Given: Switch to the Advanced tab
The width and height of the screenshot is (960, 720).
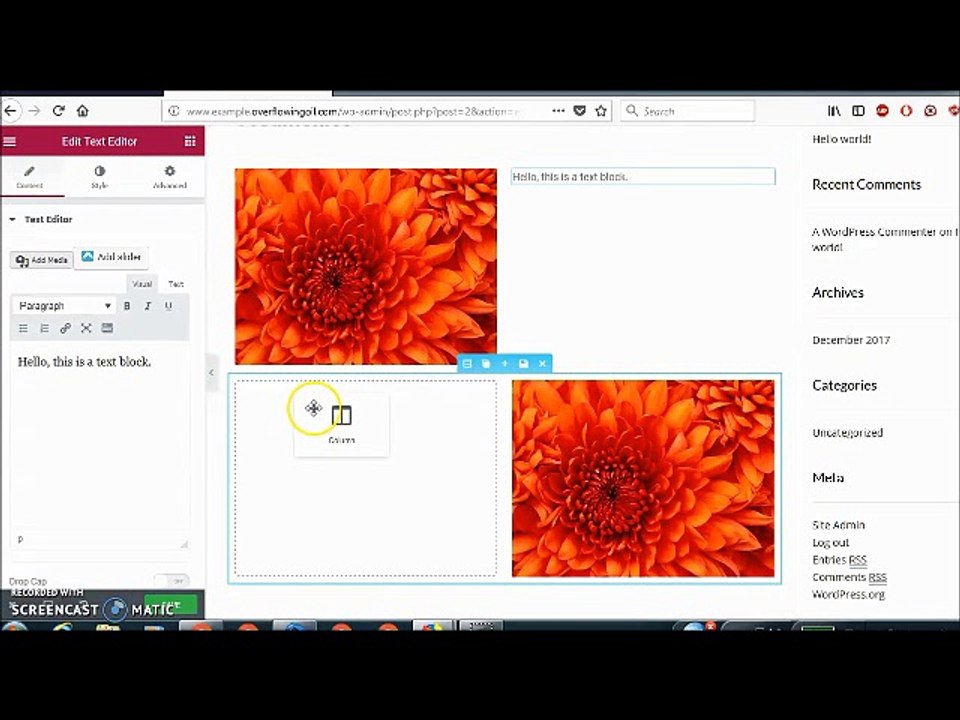Looking at the screenshot, I should pos(170,177).
